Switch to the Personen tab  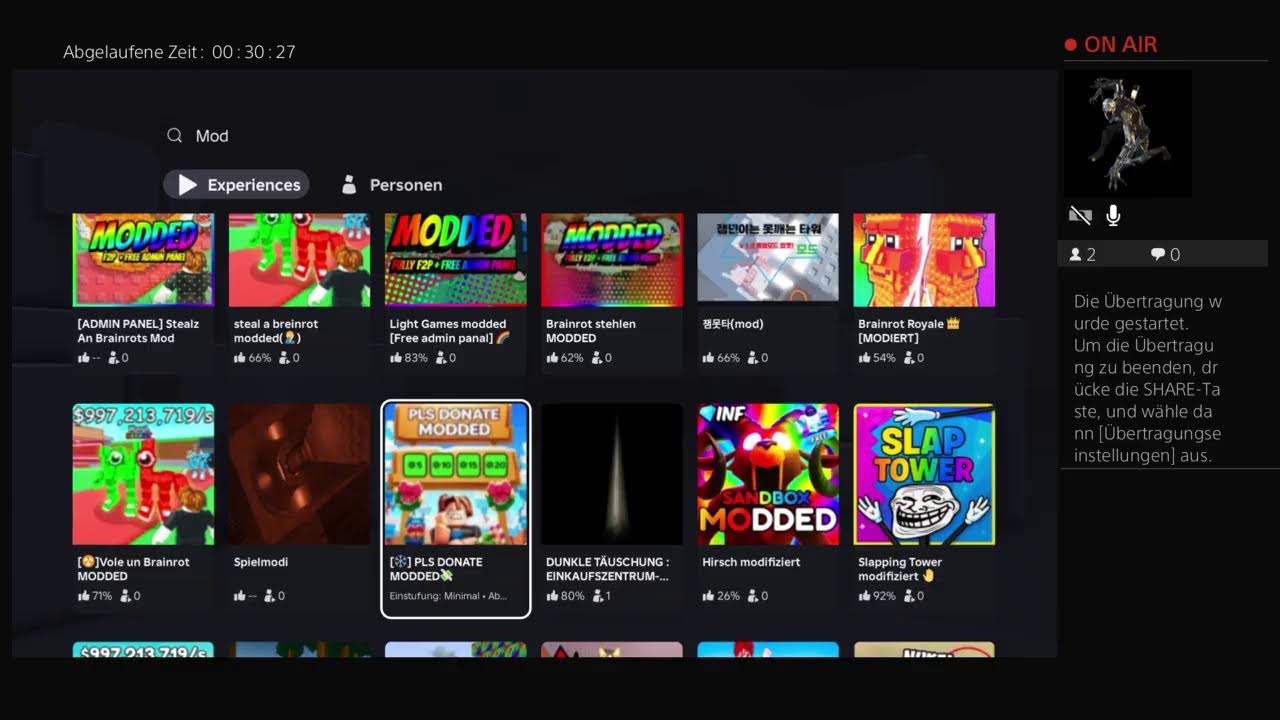coord(391,185)
